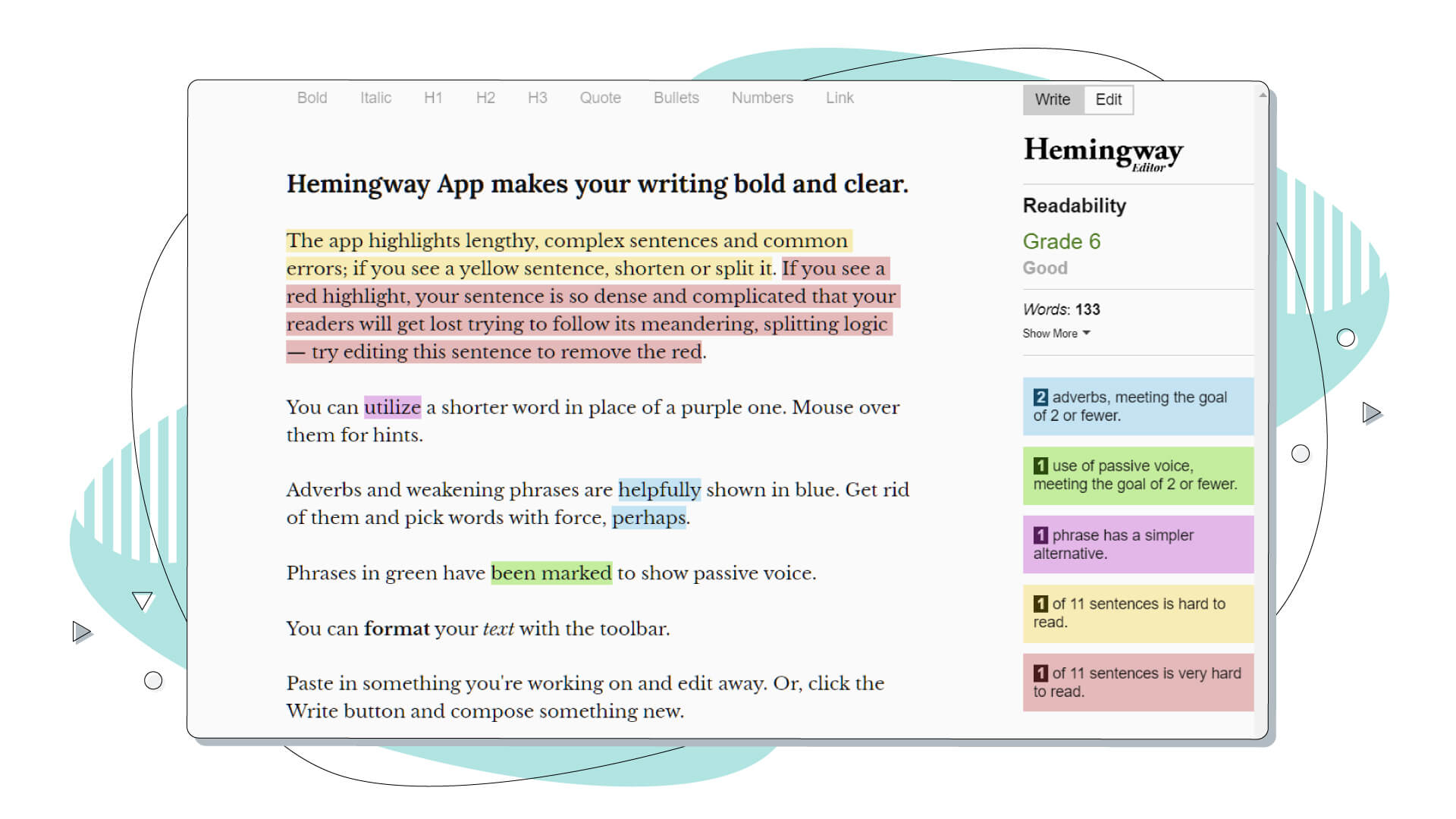Viewport: 1456px width, 819px height.
Task: Apply italic formatting using the Italic tool
Action: coord(375,98)
